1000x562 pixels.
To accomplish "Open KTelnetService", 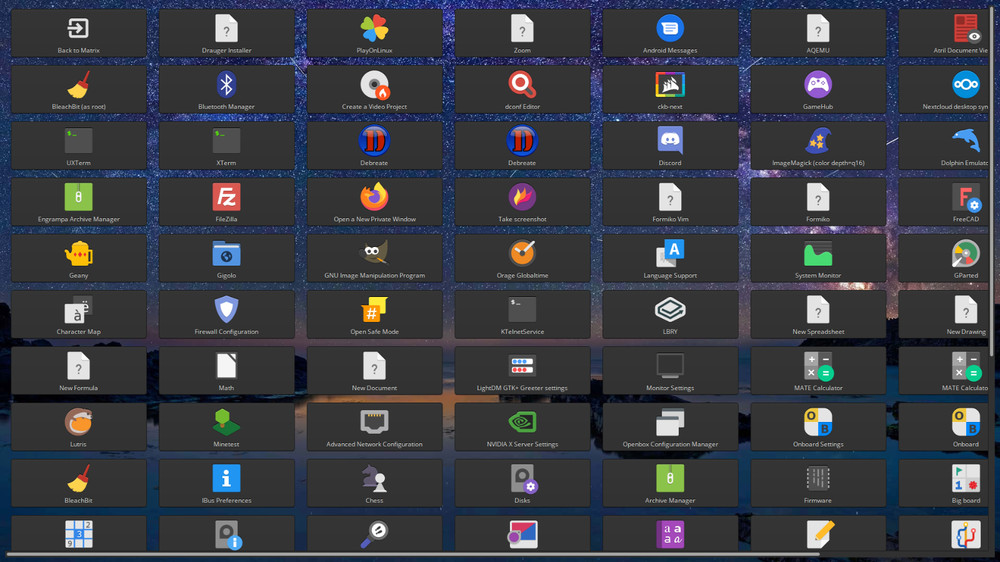I will [522, 314].
